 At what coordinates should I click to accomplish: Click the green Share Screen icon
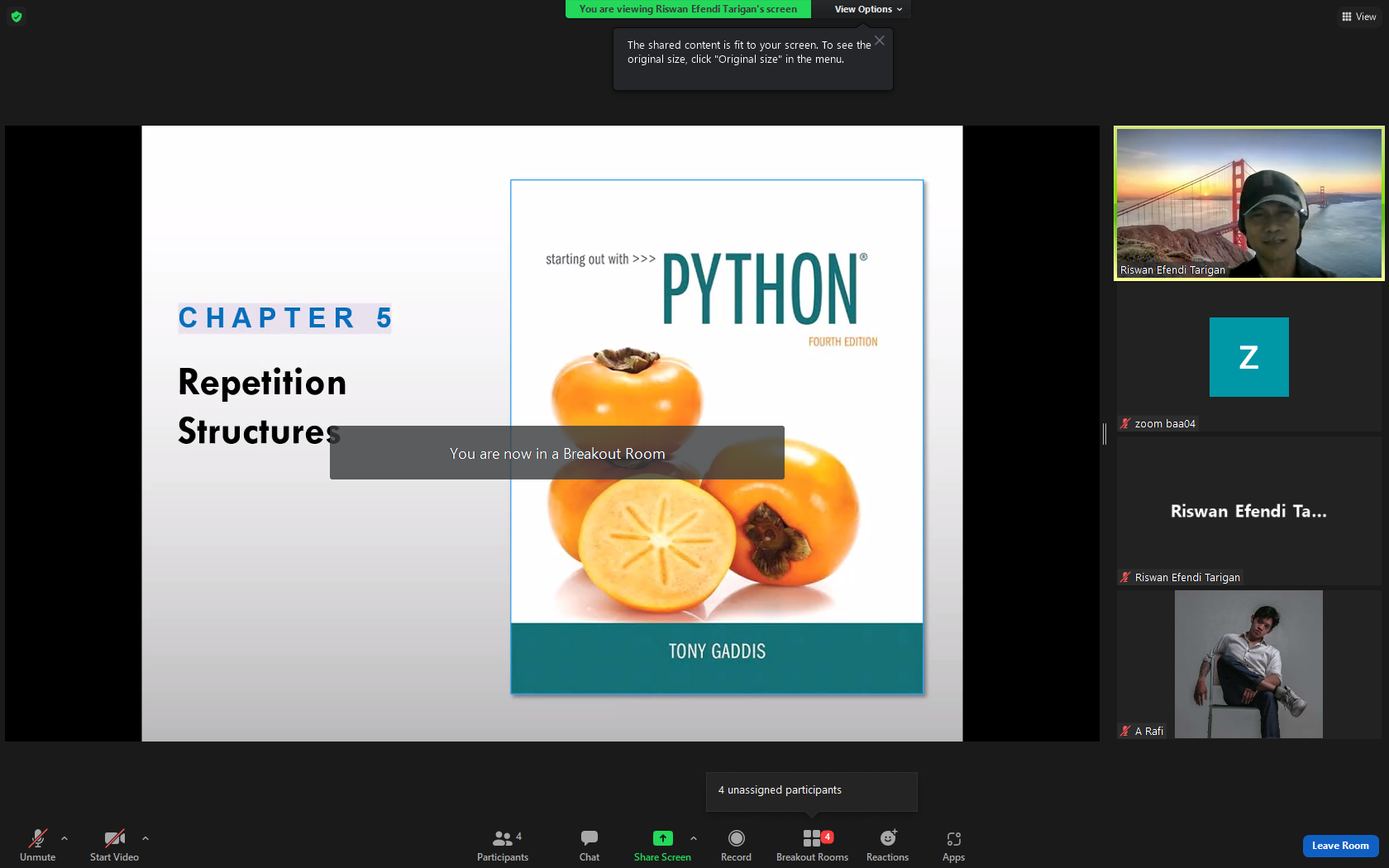(662, 838)
